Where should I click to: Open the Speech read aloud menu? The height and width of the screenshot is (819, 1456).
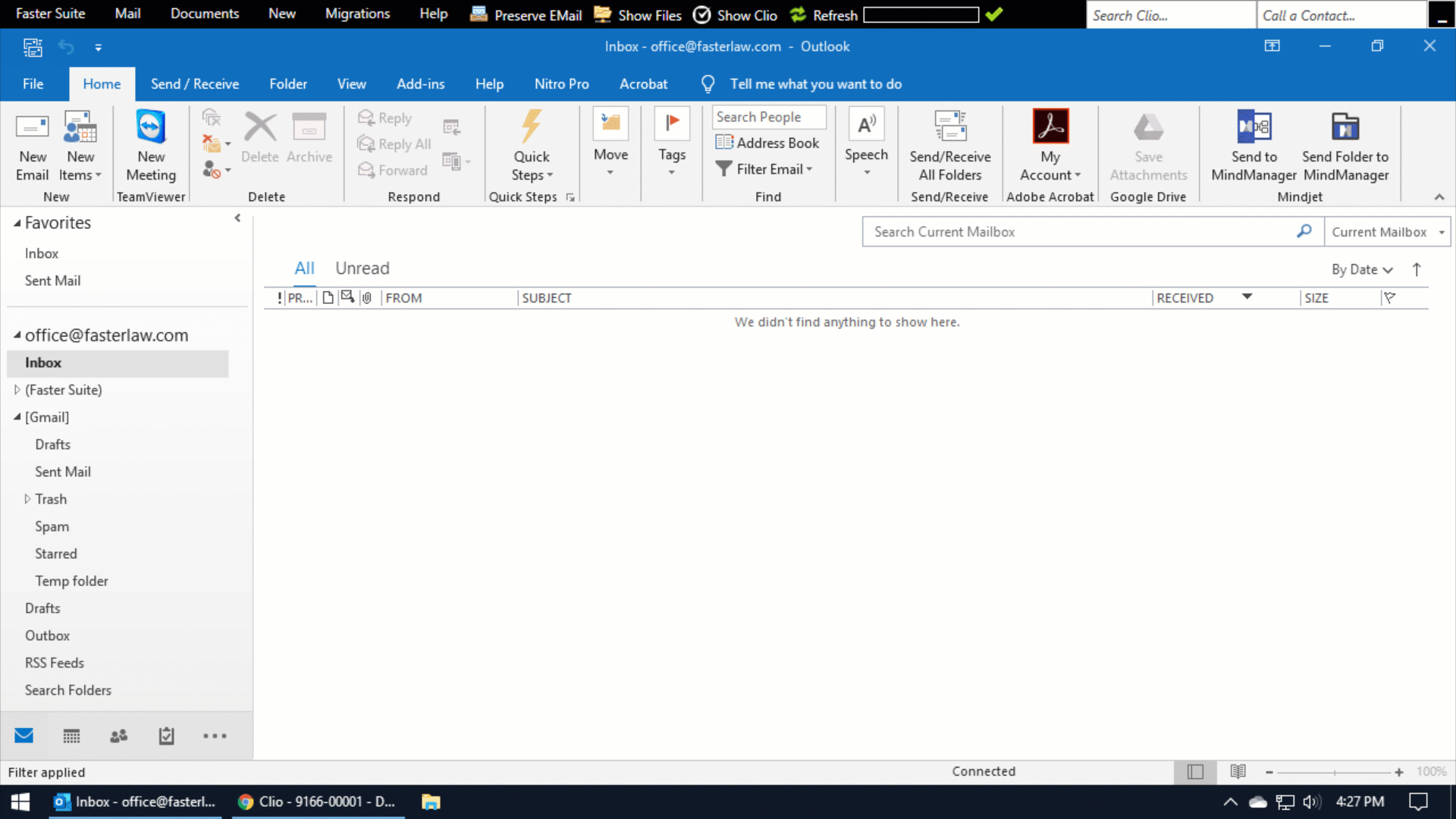[x=866, y=144]
